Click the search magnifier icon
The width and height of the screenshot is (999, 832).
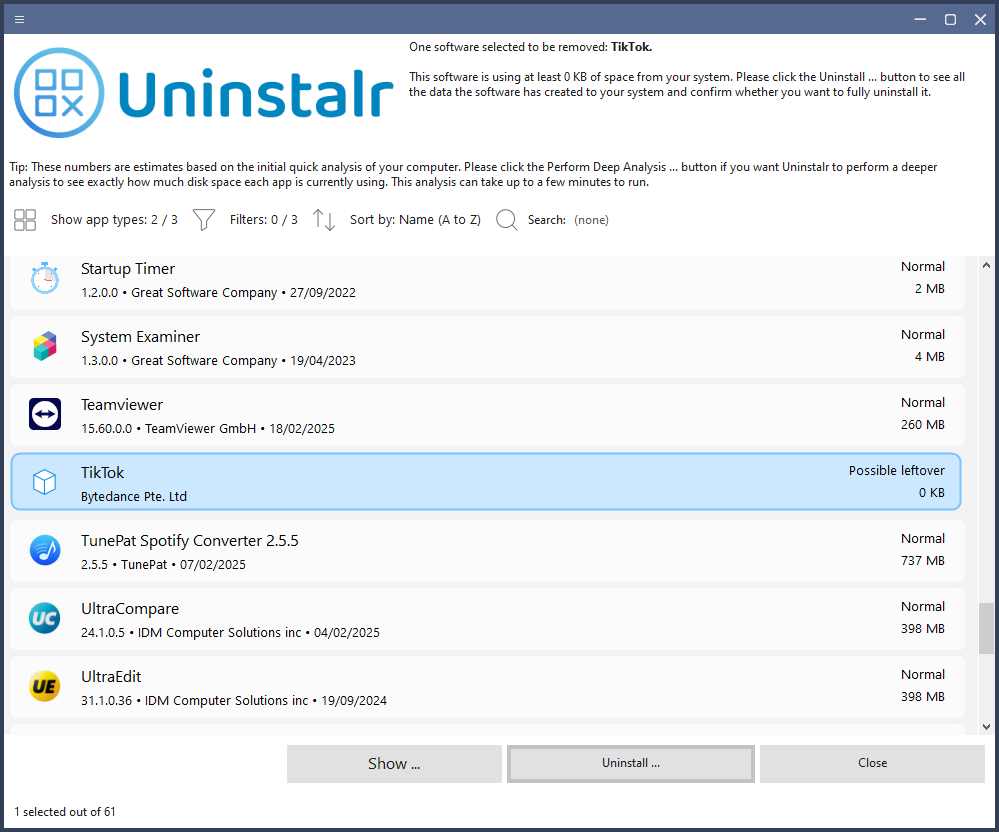[x=507, y=220]
